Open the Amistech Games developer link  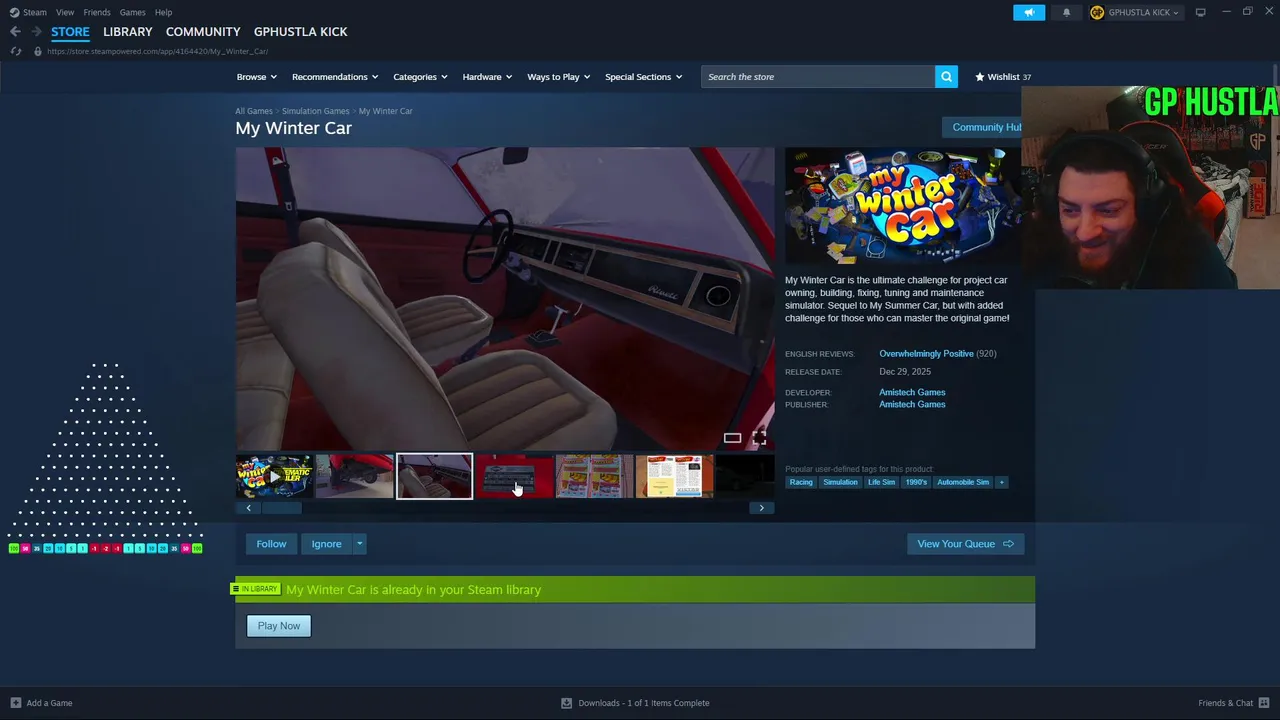[x=912, y=392]
